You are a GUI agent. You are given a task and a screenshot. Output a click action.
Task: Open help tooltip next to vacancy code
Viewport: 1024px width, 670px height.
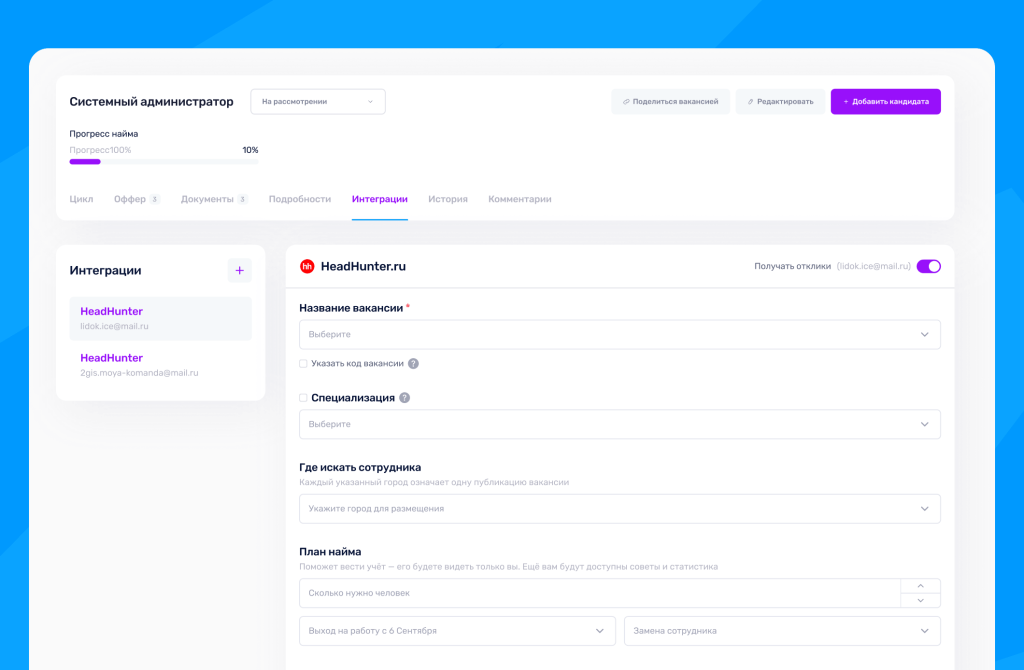[413, 364]
